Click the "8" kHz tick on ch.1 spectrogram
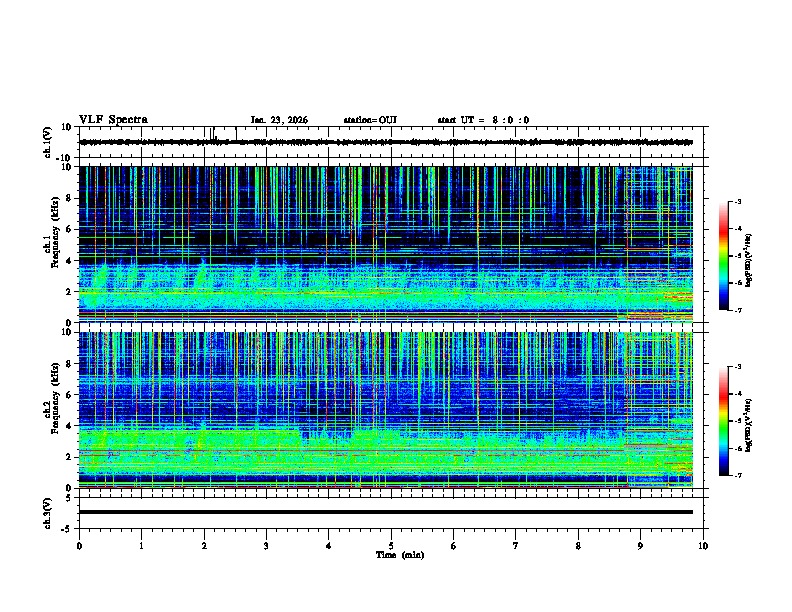The height and width of the screenshot is (612, 792). click(69, 198)
